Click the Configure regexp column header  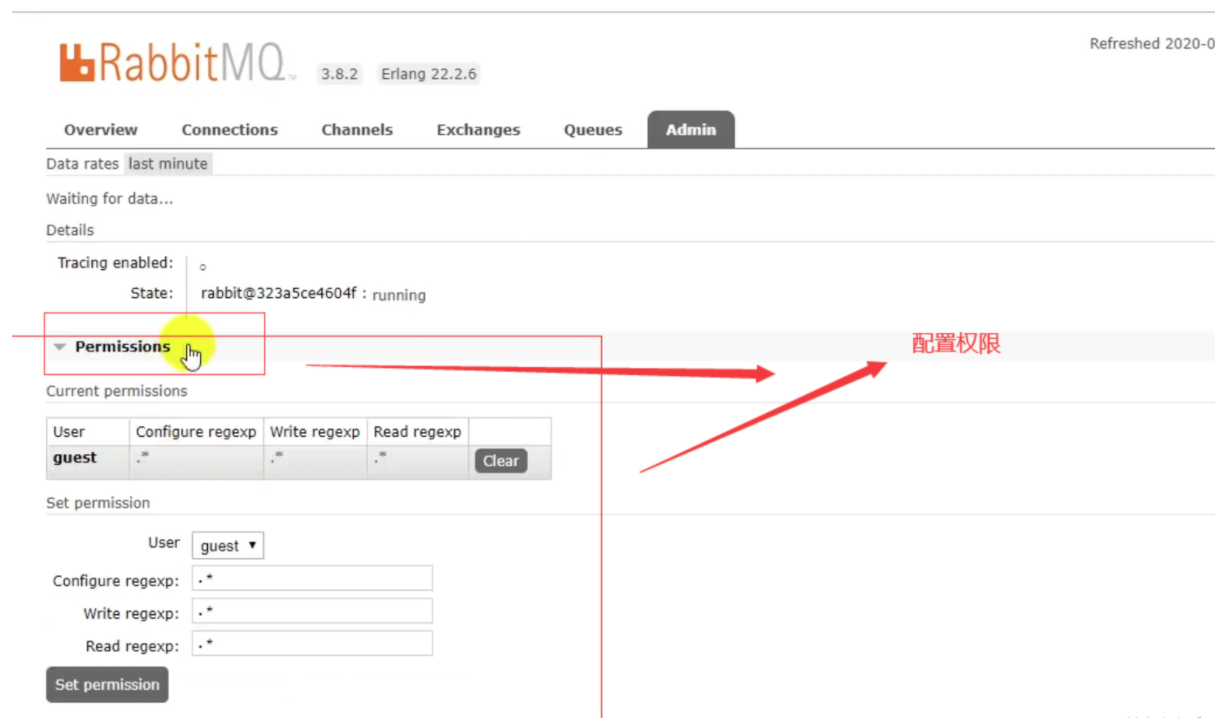(197, 432)
